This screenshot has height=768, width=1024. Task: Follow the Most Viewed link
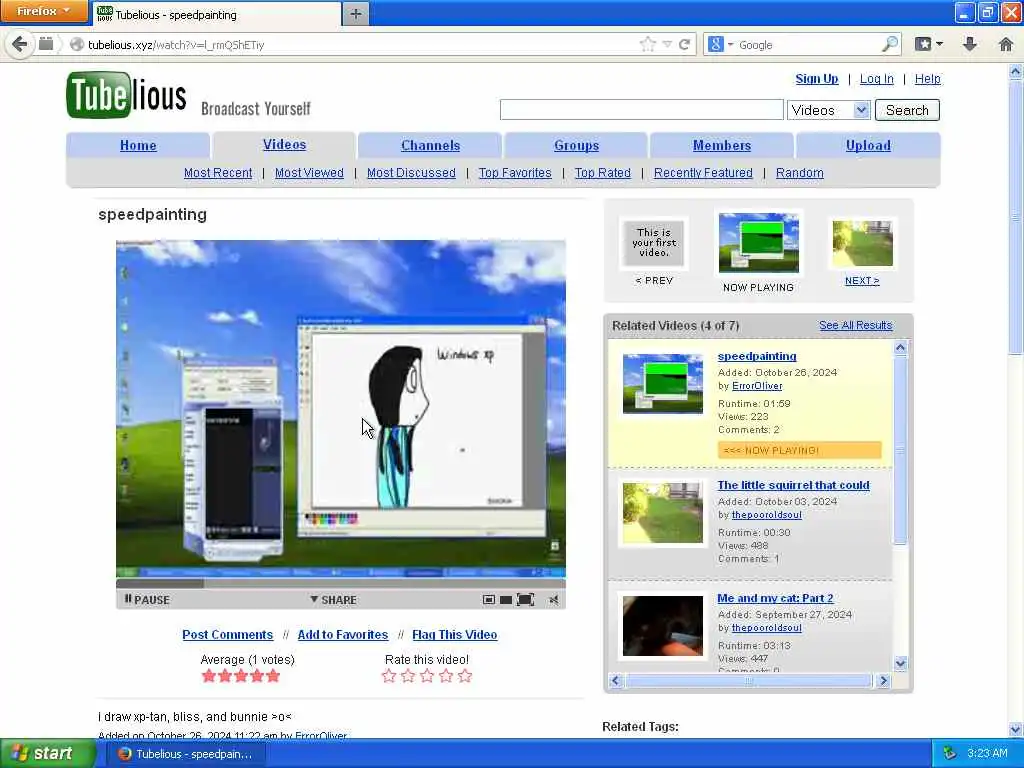(x=309, y=172)
